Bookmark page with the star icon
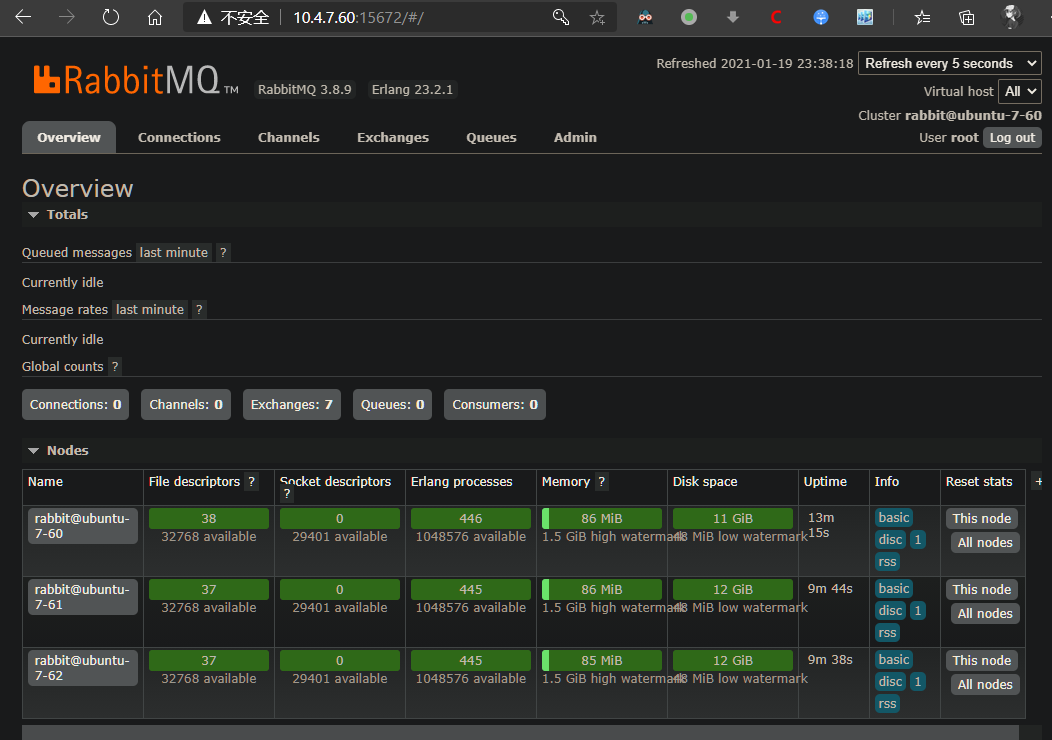This screenshot has width=1052, height=740. pos(597,17)
